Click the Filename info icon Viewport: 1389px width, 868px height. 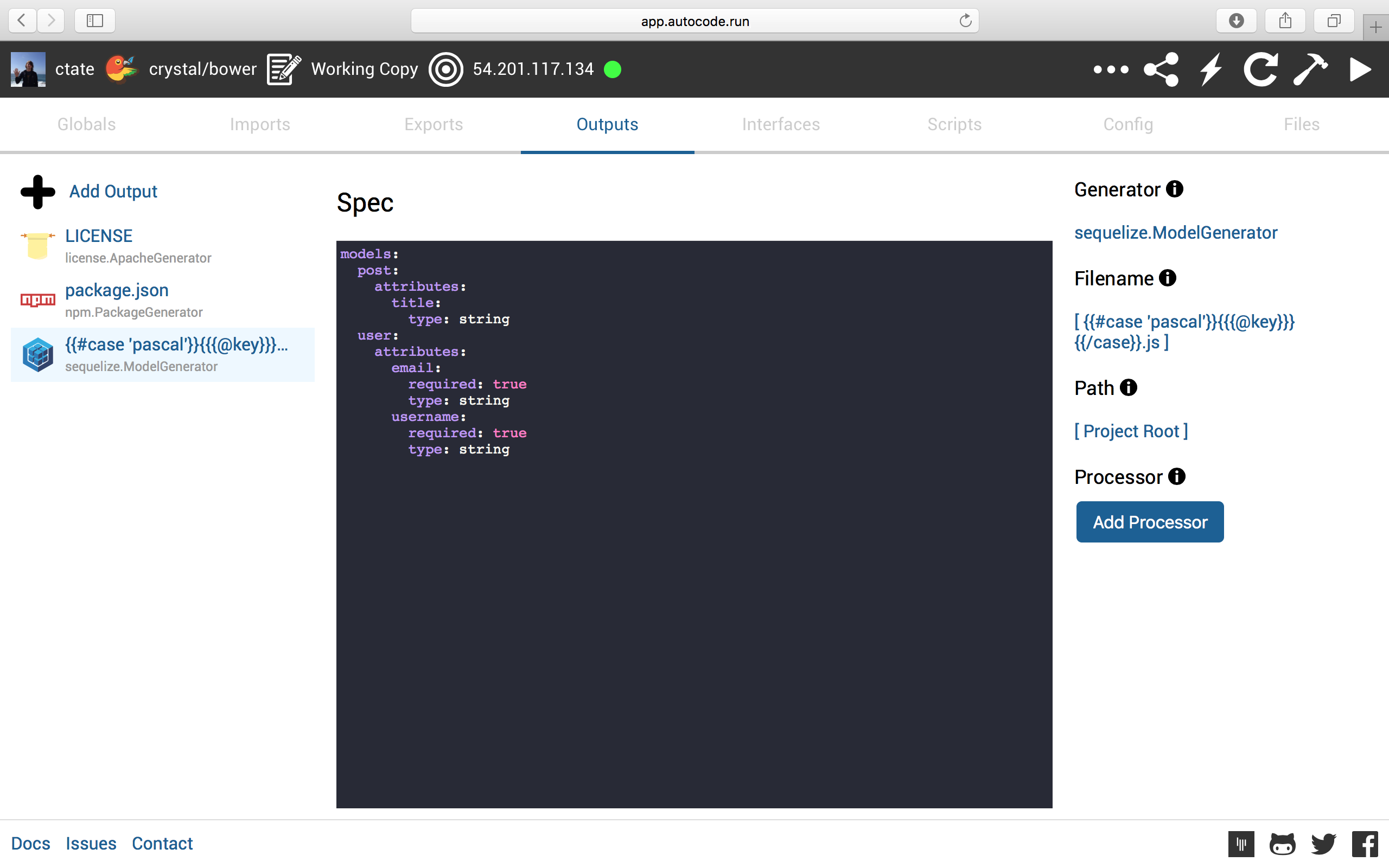click(x=1167, y=278)
